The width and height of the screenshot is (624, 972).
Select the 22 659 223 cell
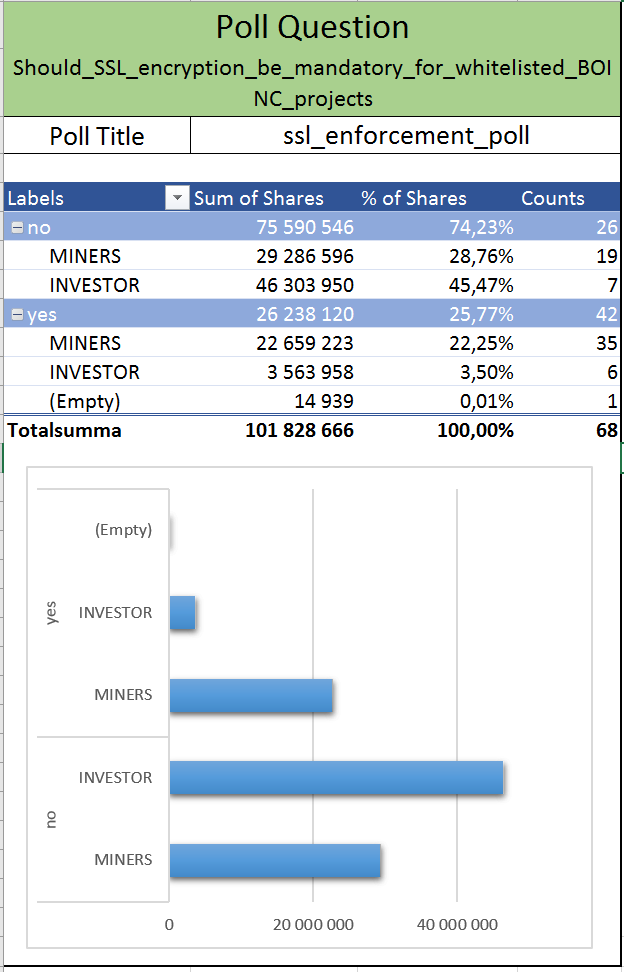click(x=305, y=343)
